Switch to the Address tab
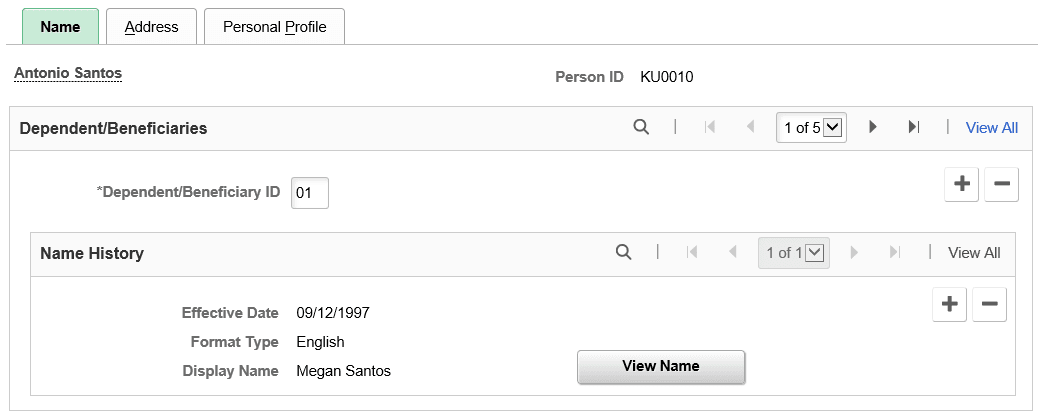This screenshot has width=1038, height=418. pyautogui.click(x=152, y=26)
